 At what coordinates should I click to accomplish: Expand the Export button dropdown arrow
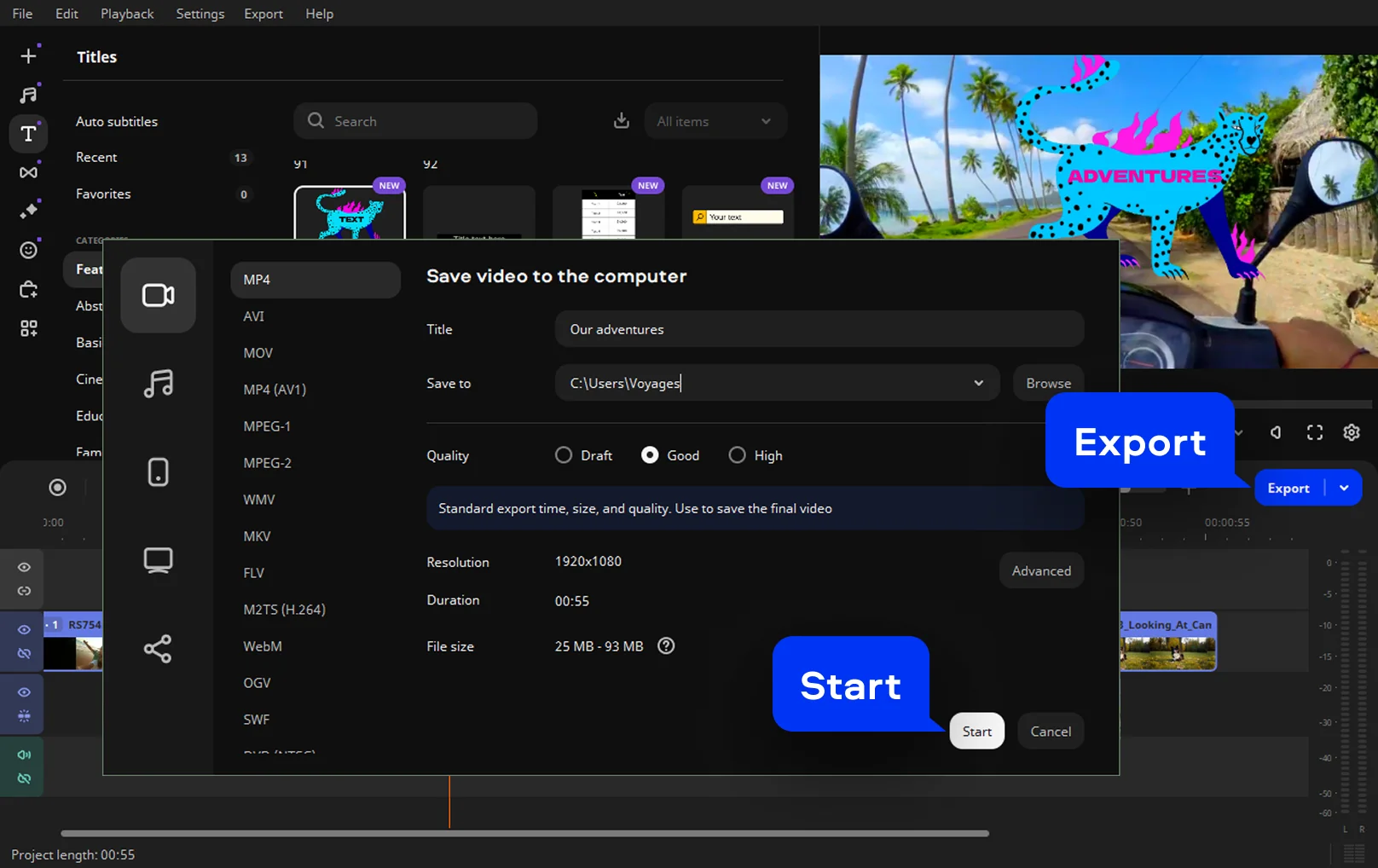click(1344, 488)
